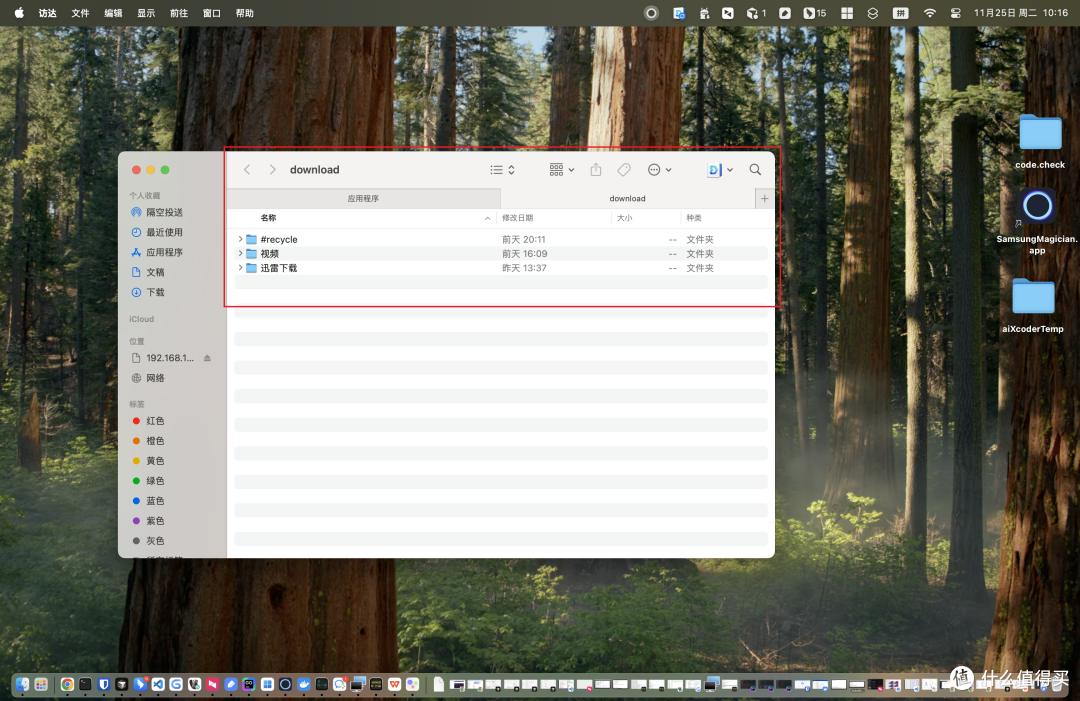The width and height of the screenshot is (1080, 701).
Task: Click the stacked layers menu bar icon
Action: (873, 12)
